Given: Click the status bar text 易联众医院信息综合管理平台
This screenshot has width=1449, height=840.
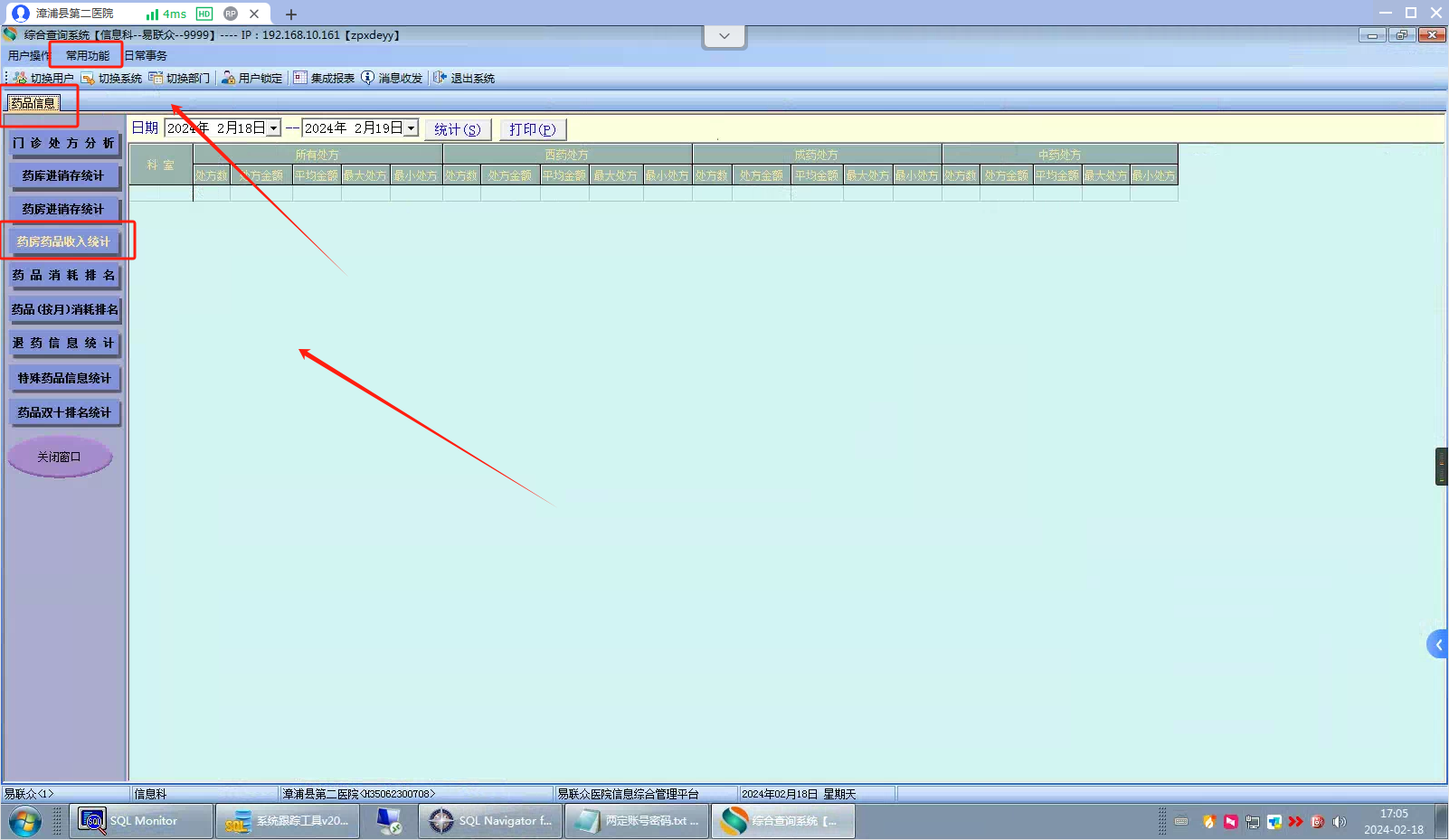Looking at the screenshot, I should click(x=629, y=794).
